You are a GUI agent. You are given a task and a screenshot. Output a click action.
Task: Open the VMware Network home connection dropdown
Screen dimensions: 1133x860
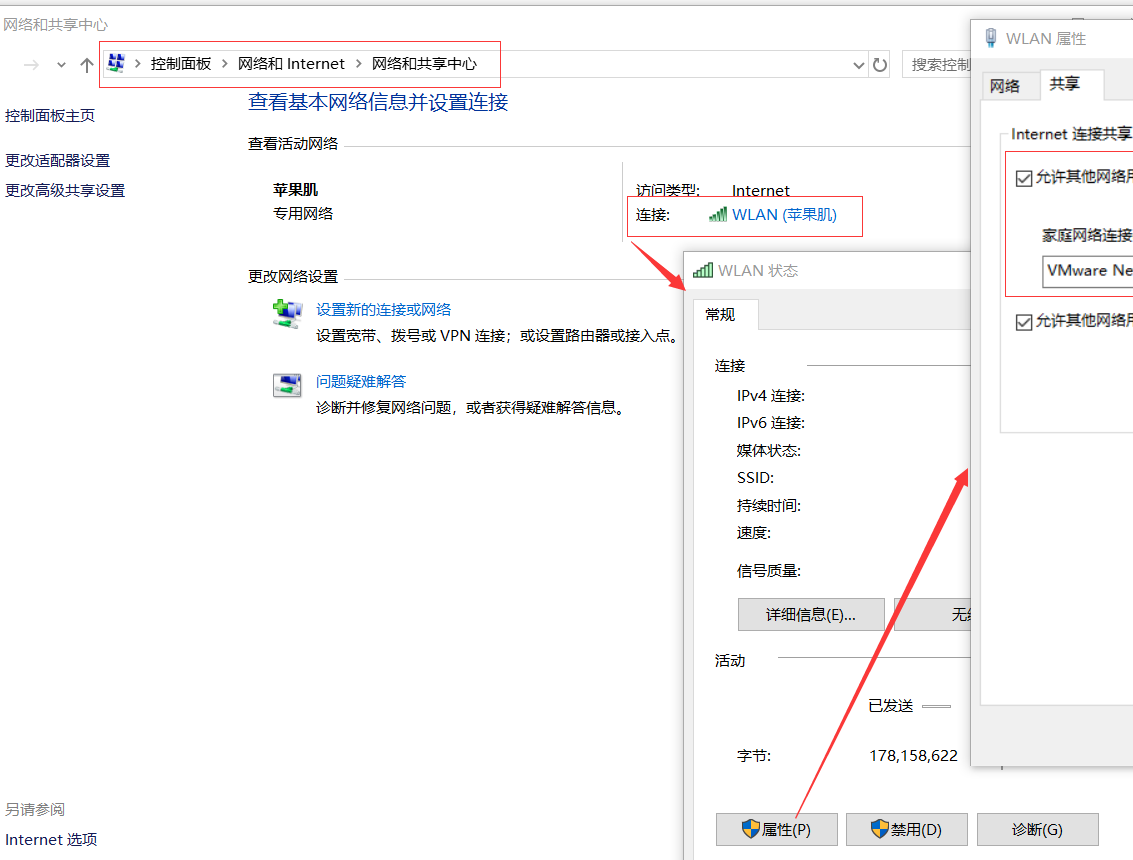(1090, 271)
